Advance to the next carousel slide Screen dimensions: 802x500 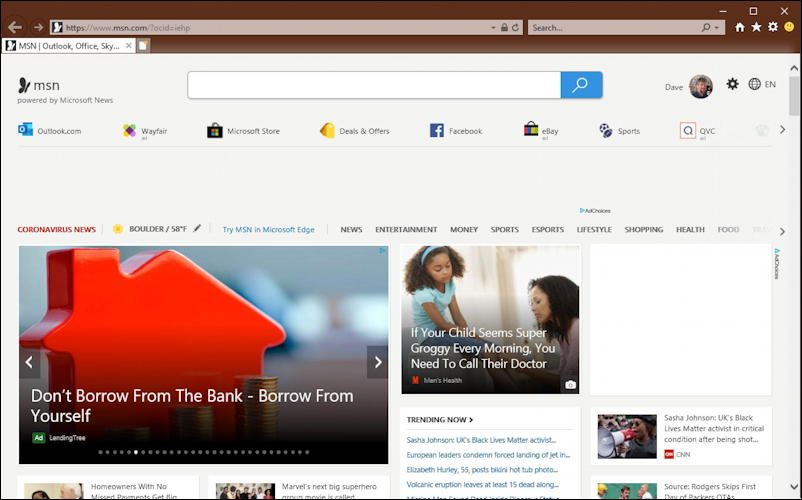pyautogui.click(x=377, y=362)
